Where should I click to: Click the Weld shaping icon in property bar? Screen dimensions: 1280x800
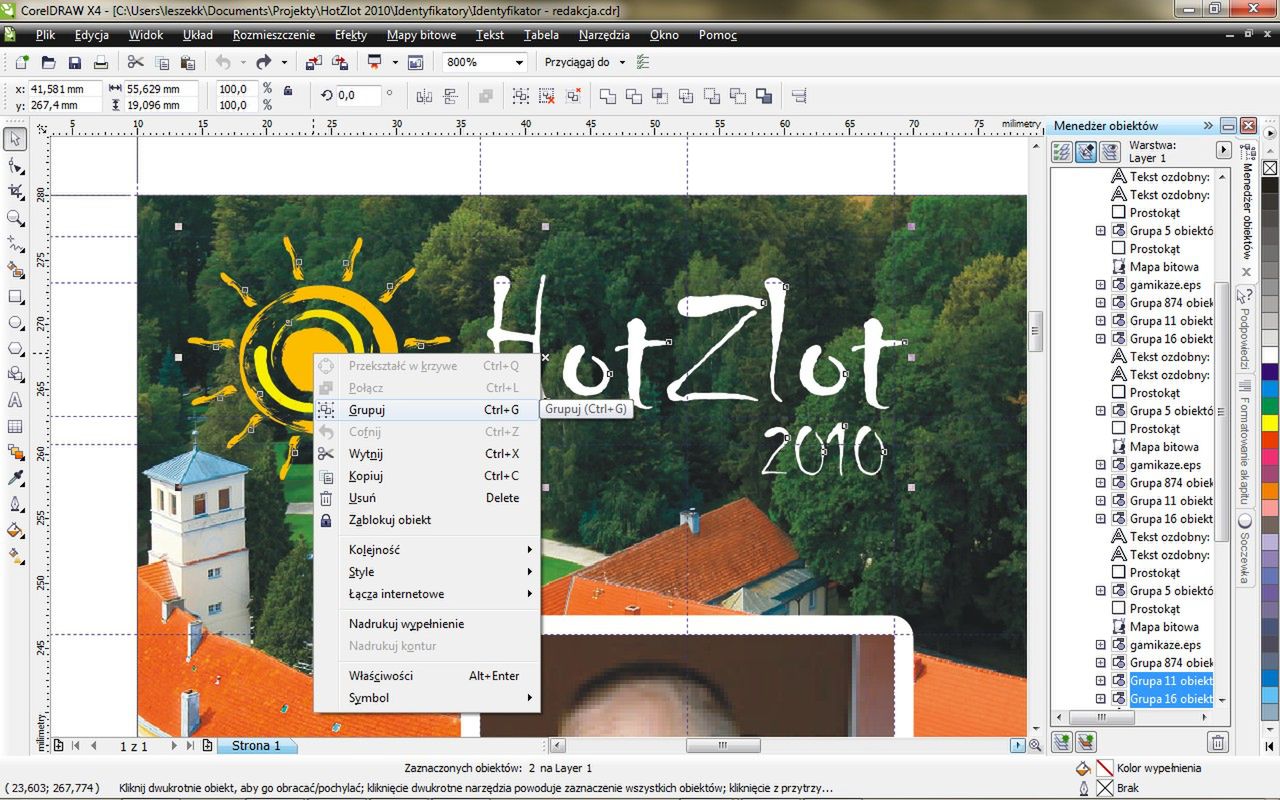point(607,96)
